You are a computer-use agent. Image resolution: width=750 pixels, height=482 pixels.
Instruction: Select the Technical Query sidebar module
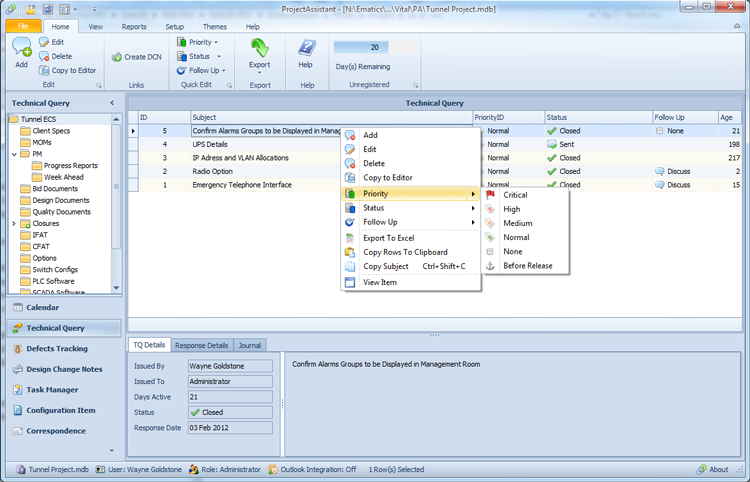pyautogui.click(x=64, y=328)
